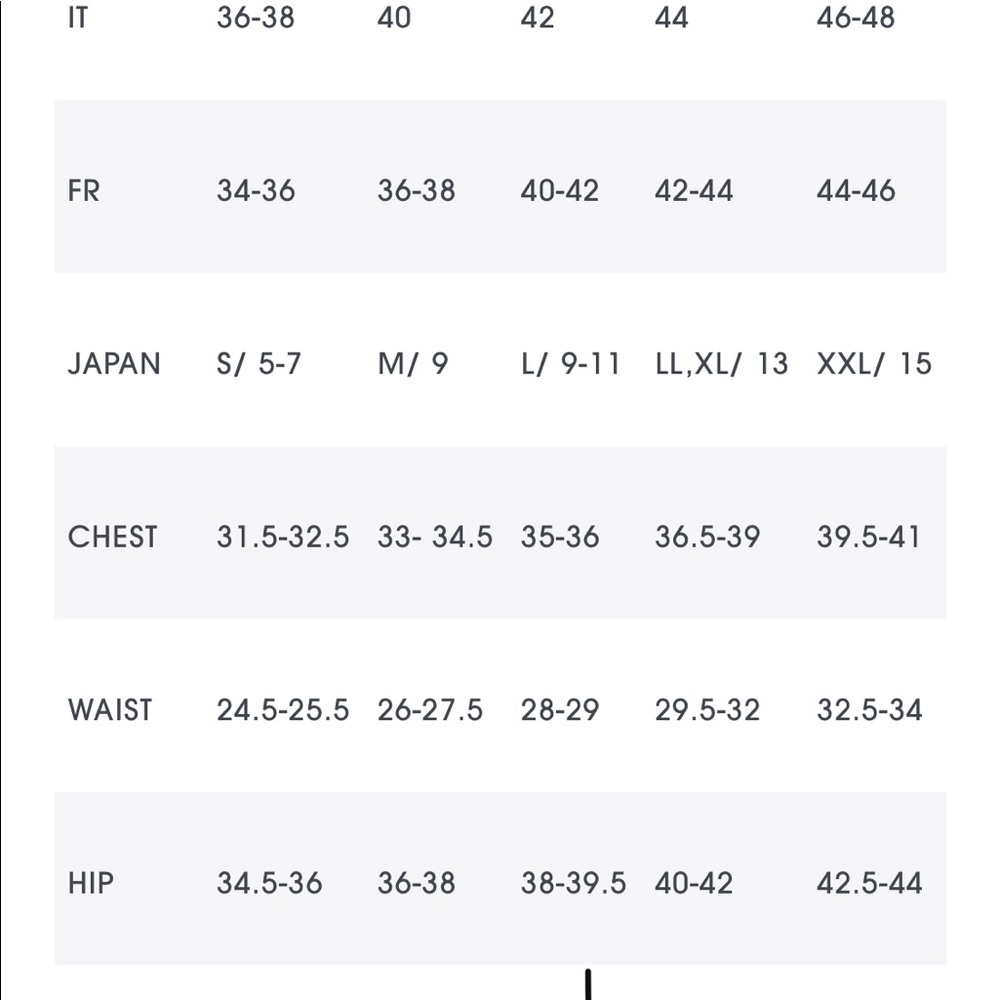Select chest measurement 31.5-32.5
This screenshot has width=1000, height=1000.
coord(283,537)
